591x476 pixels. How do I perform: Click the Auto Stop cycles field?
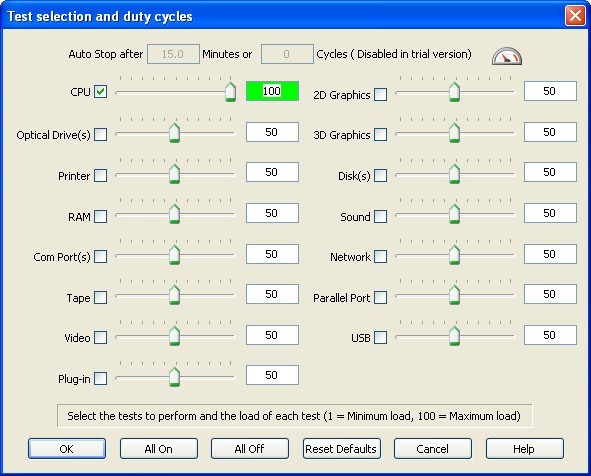coord(287,54)
